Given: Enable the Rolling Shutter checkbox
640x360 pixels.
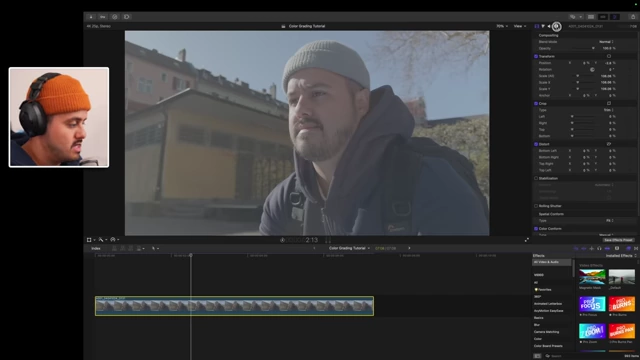Looking at the screenshot, I should click(x=536, y=206).
